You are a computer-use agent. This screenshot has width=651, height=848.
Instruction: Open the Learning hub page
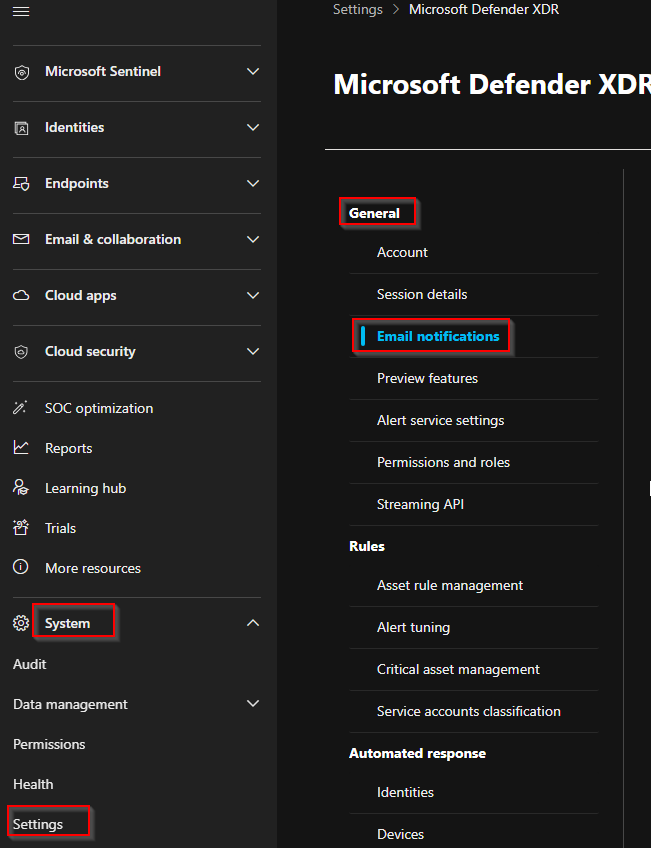[x=85, y=488]
